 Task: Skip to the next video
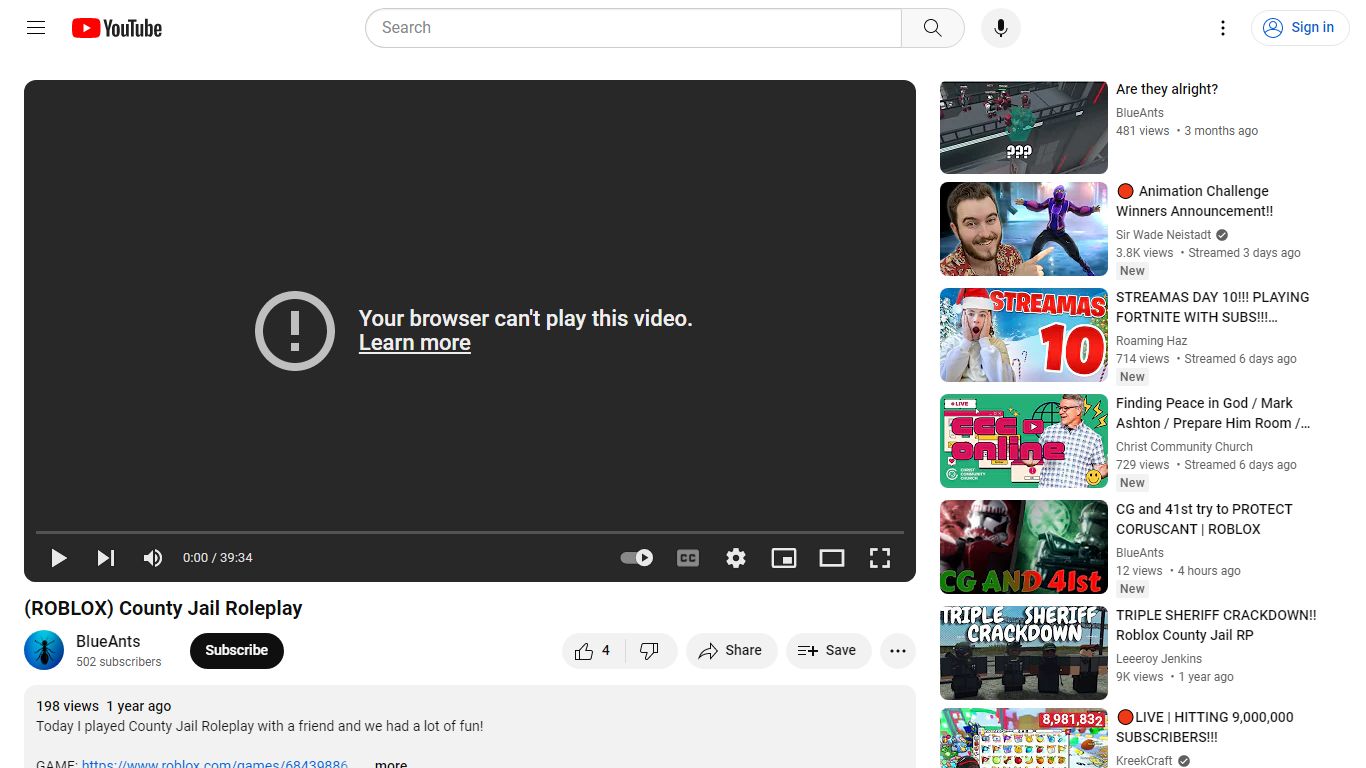tap(106, 558)
